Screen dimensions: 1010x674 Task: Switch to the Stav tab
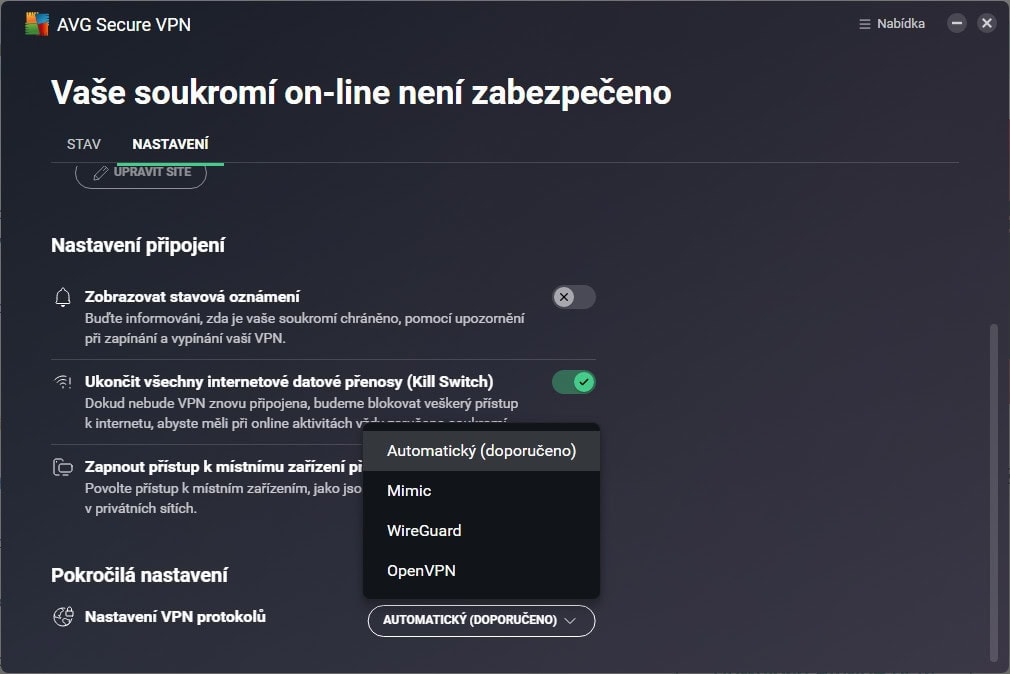(x=84, y=144)
